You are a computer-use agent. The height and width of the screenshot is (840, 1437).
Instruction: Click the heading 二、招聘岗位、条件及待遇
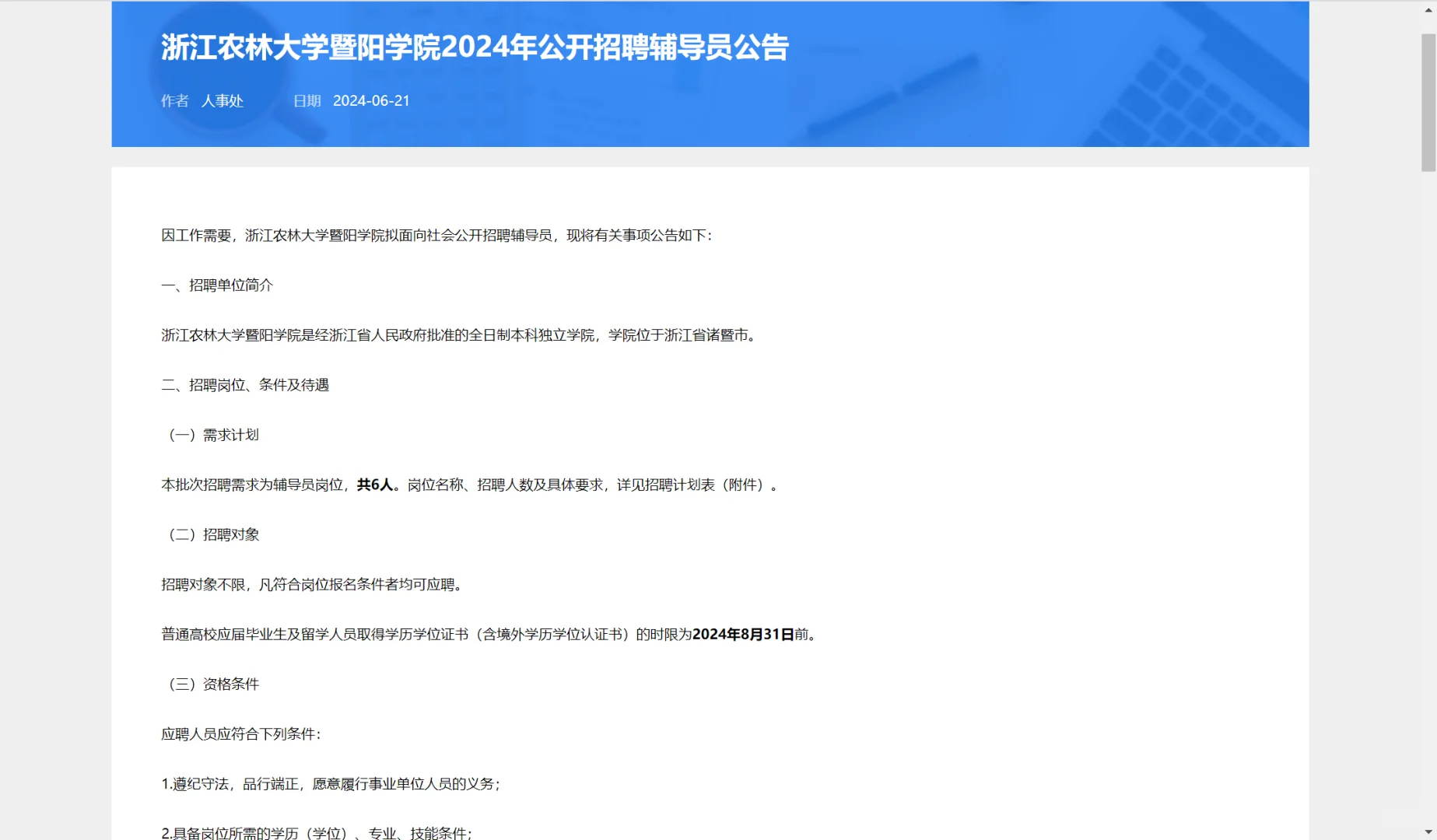(x=245, y=384)
